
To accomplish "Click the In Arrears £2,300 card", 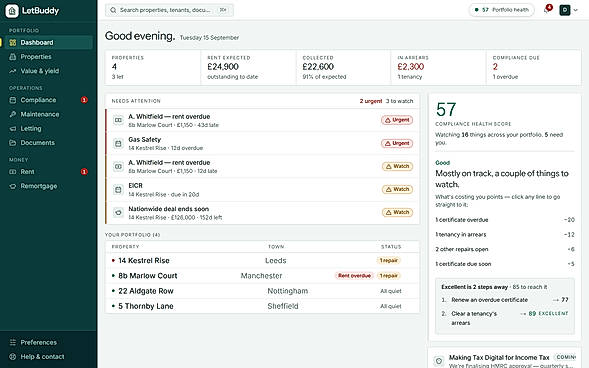I will 438,68.
